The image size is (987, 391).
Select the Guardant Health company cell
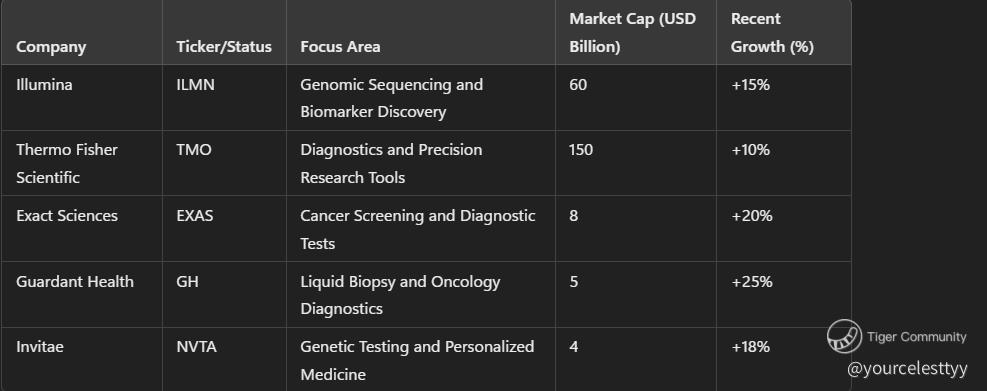(x=75, y=281)
